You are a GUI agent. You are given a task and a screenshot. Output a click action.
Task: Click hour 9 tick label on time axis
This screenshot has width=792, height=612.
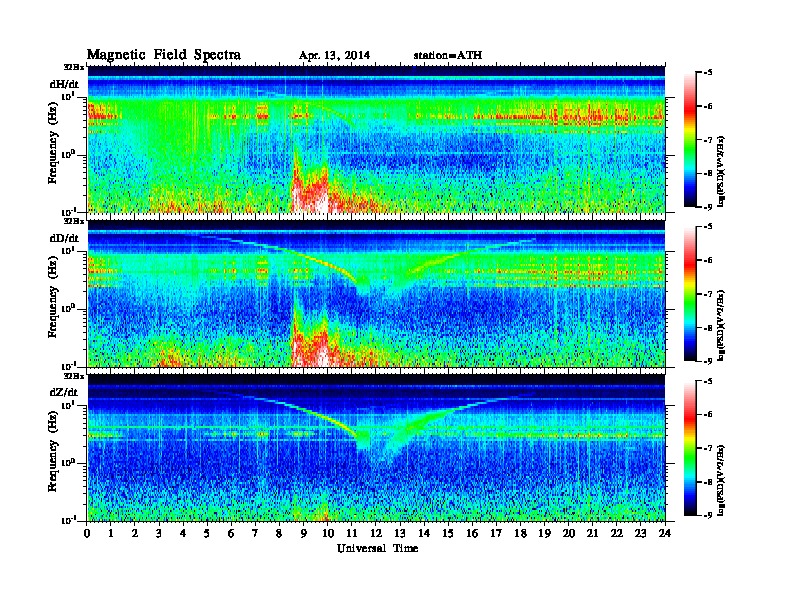click(304, 534)
